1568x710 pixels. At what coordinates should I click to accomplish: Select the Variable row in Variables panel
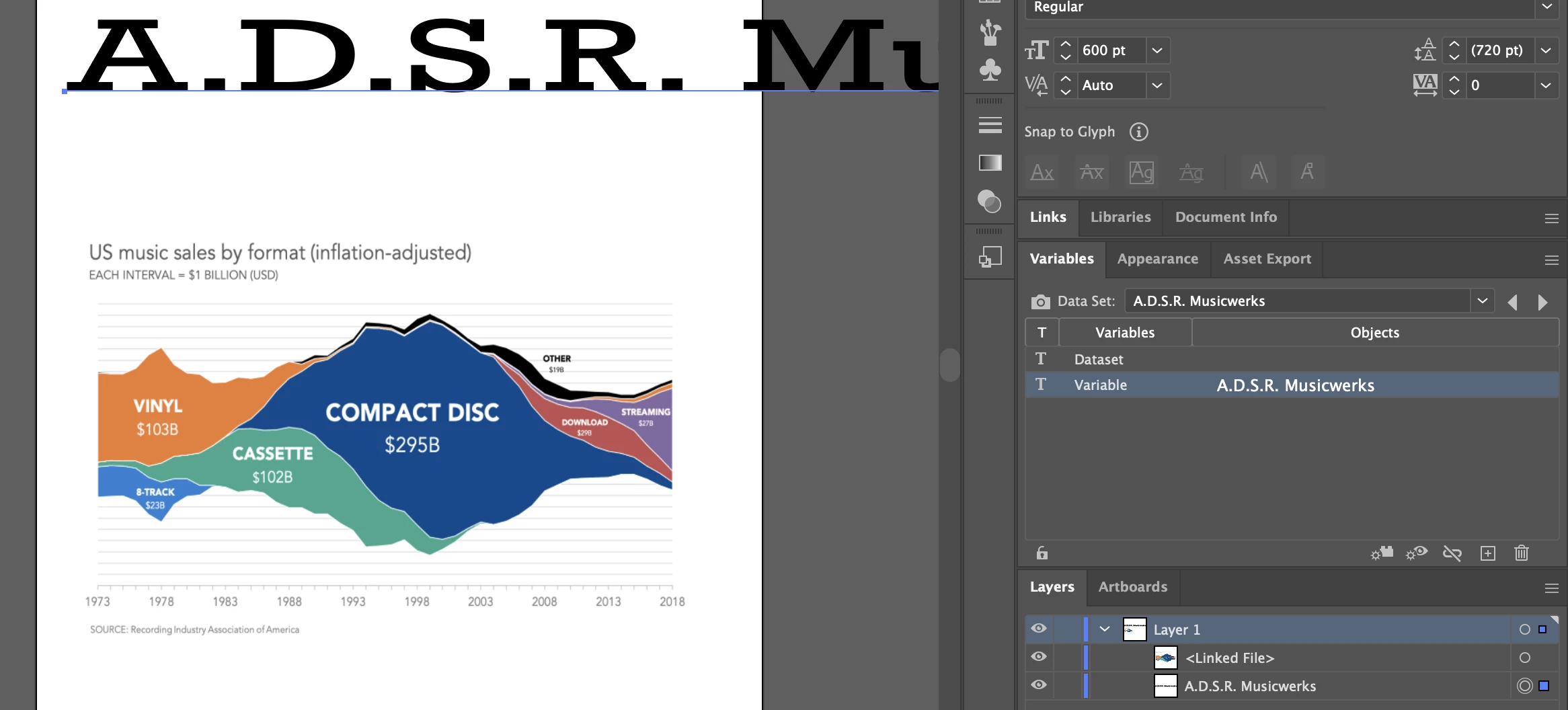pos(1292,385)
